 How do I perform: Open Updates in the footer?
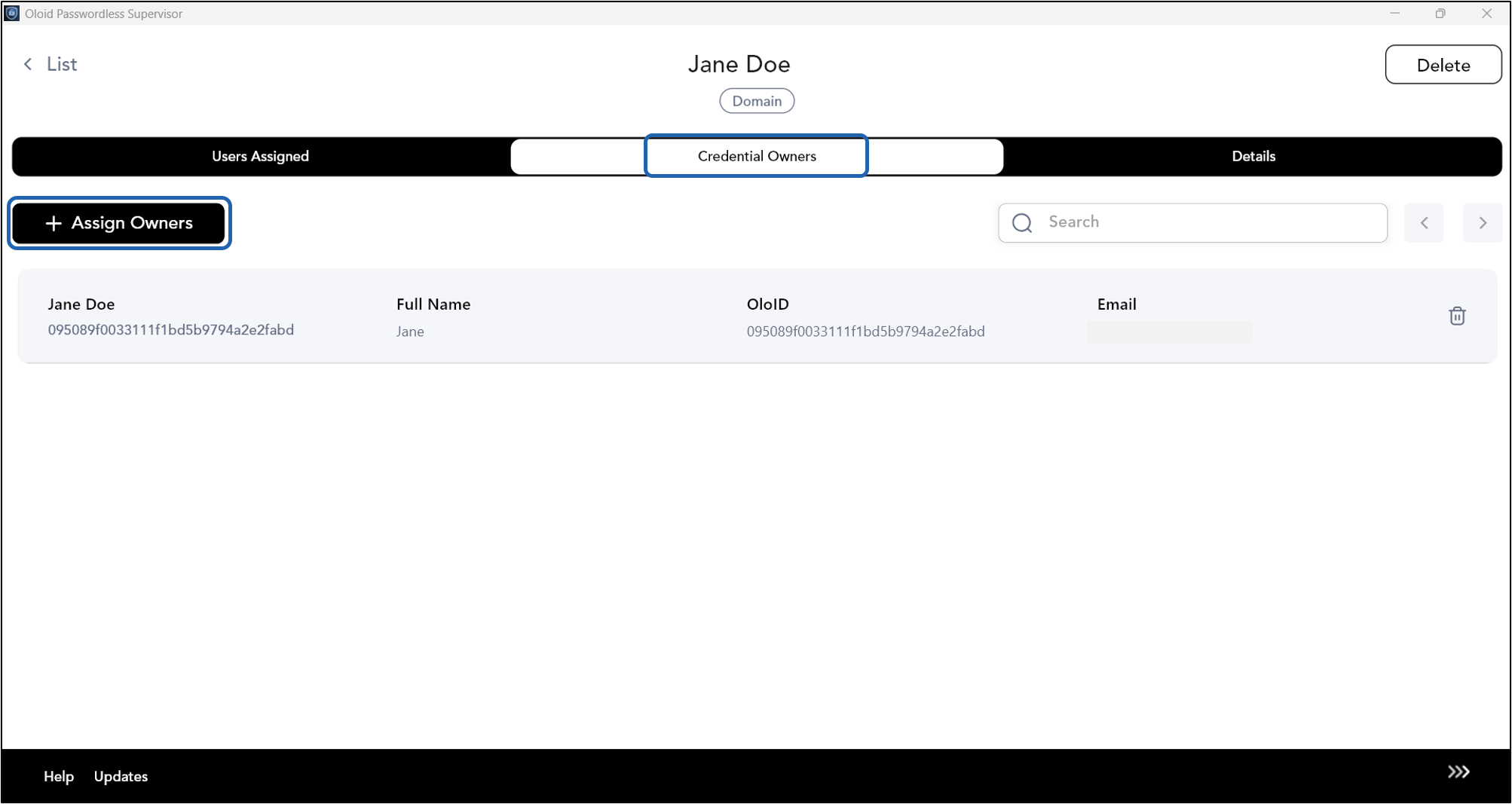[x=121, y=776]
